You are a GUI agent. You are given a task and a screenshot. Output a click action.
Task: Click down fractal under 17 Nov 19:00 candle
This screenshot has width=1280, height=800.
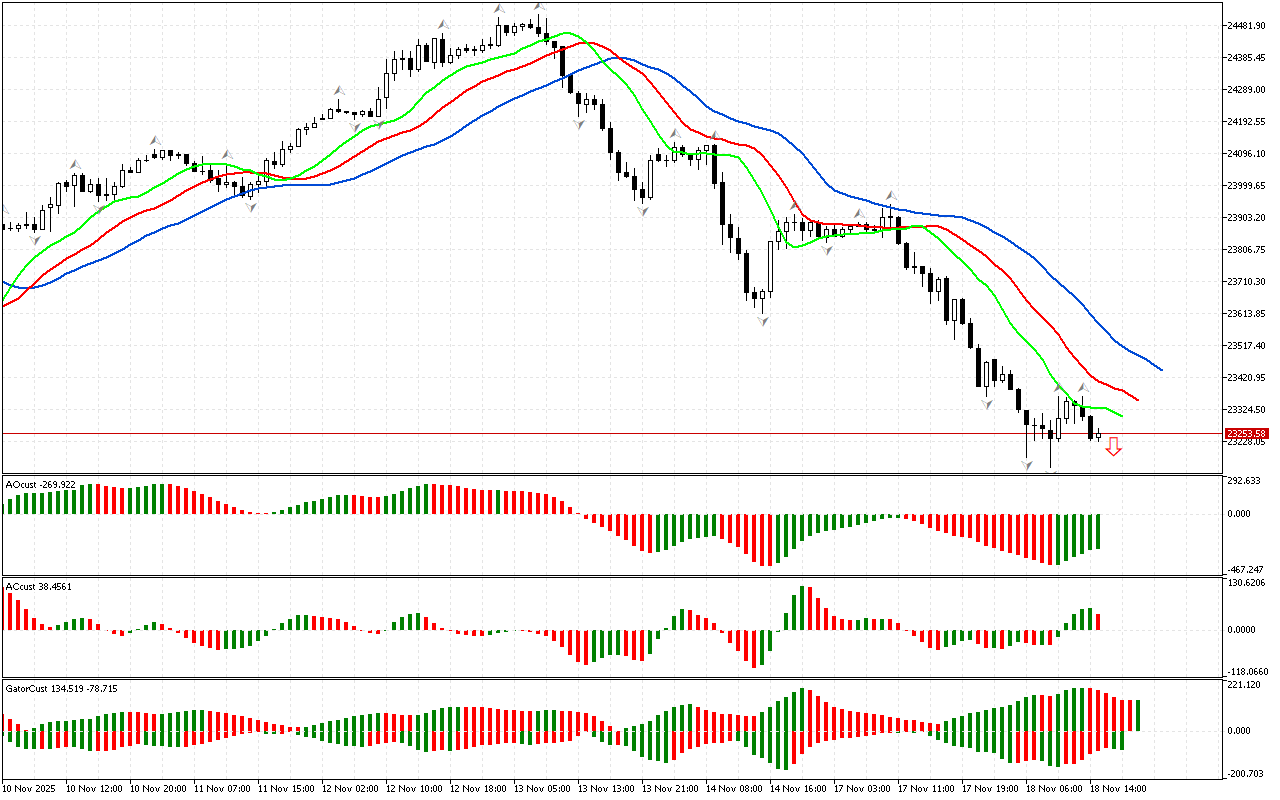pos(987,404)
